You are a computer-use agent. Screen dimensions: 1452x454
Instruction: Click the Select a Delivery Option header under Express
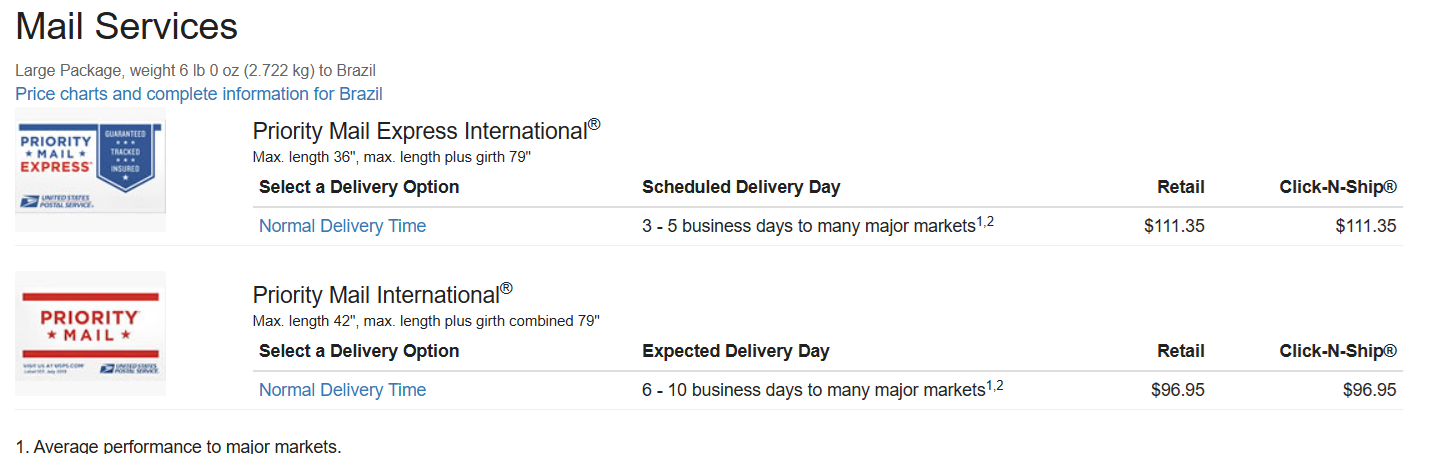coord(359,187)
